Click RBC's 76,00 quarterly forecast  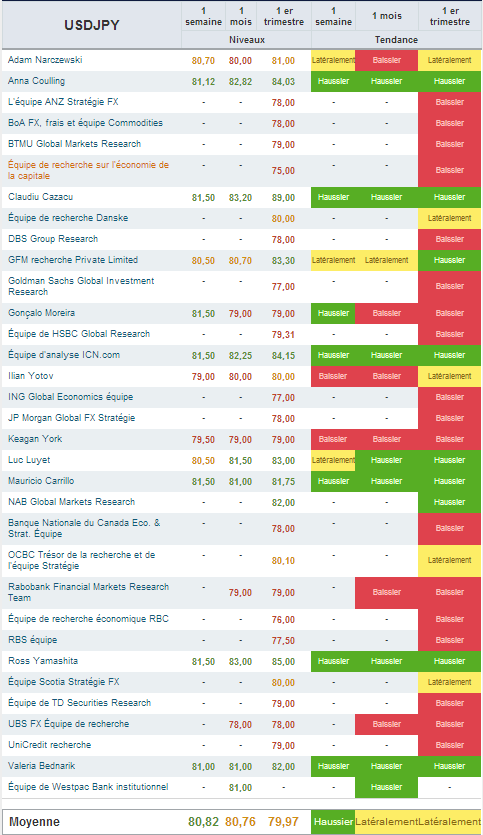coord(283,619)
